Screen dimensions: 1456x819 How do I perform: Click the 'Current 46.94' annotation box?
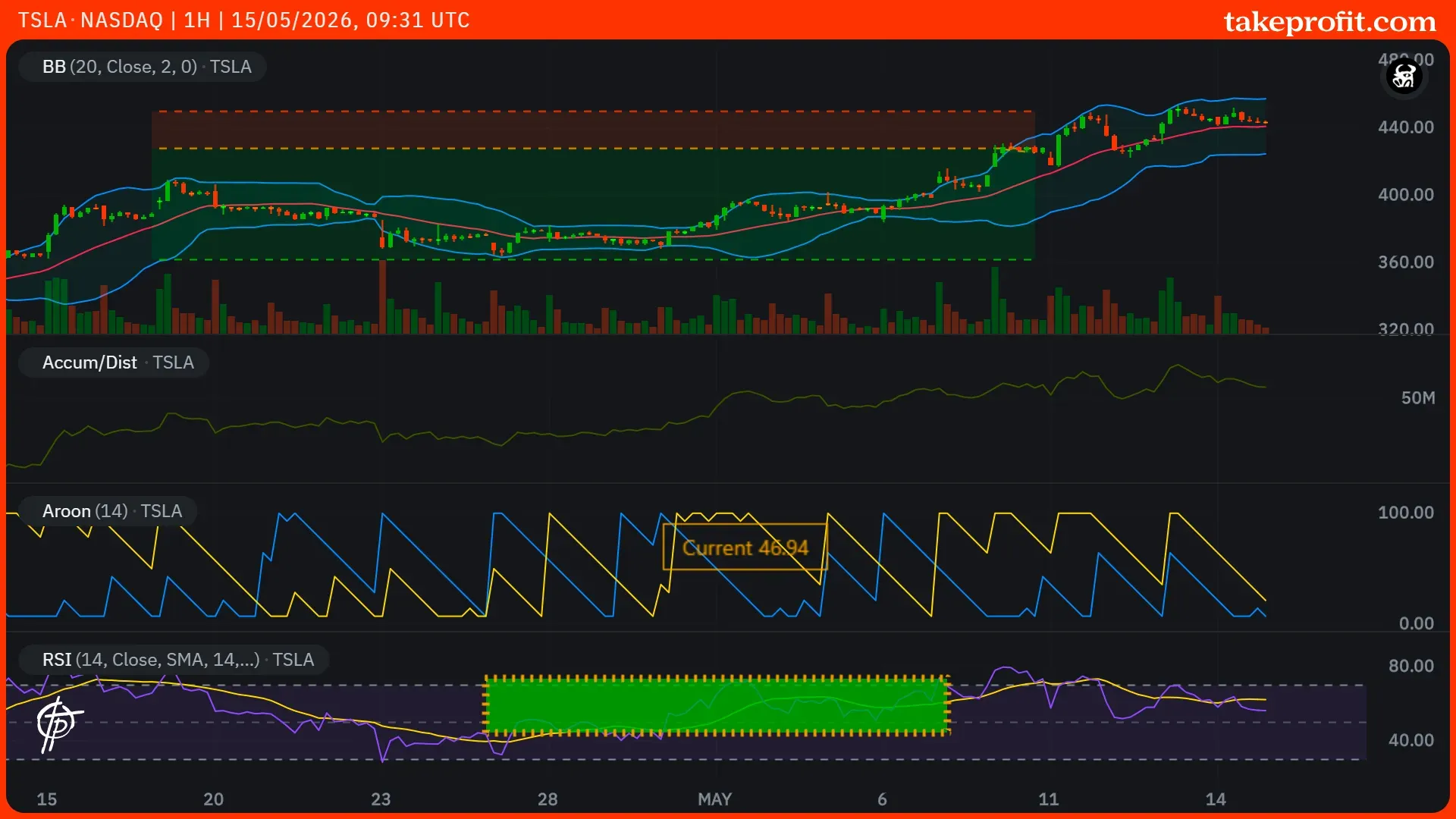[x=745, y=548]
